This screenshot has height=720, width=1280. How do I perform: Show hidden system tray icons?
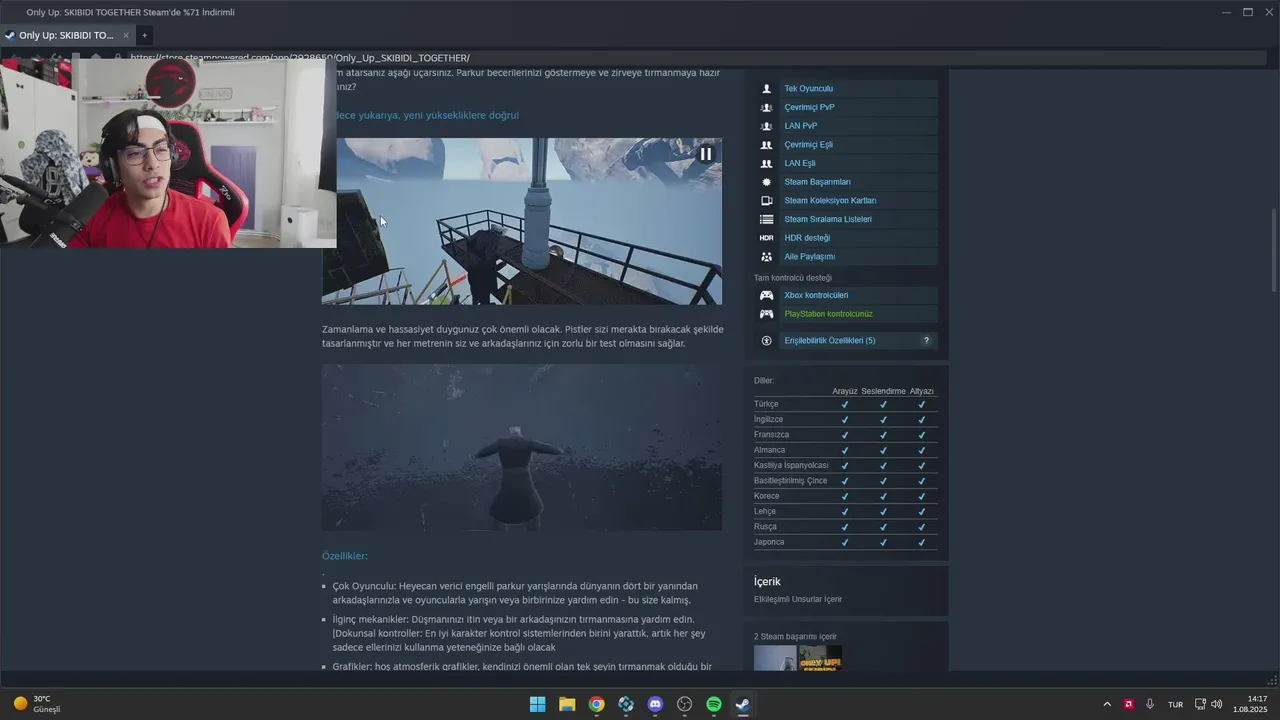point(1107,704)
